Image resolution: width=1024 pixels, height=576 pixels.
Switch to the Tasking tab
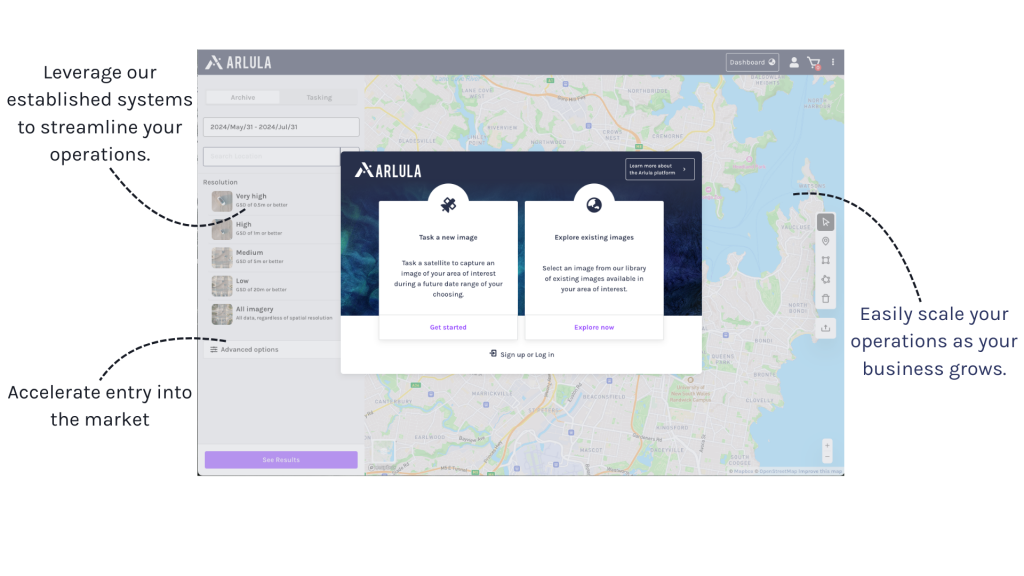(318, 97)
